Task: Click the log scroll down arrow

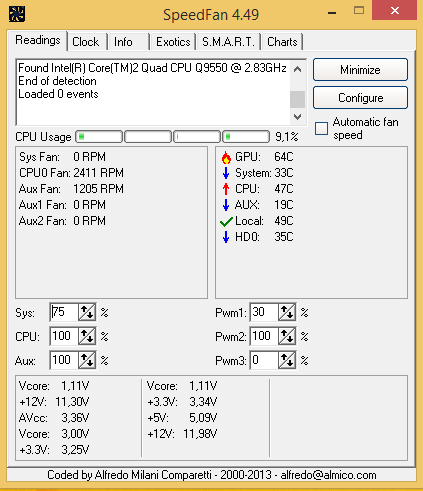Action: pyautogui.click(x=297, y=117)
